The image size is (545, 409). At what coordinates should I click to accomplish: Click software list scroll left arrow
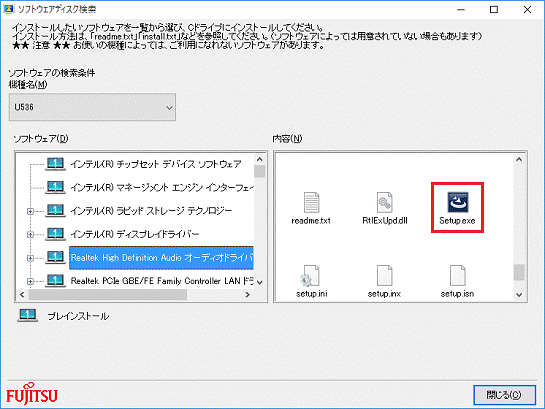22,295
